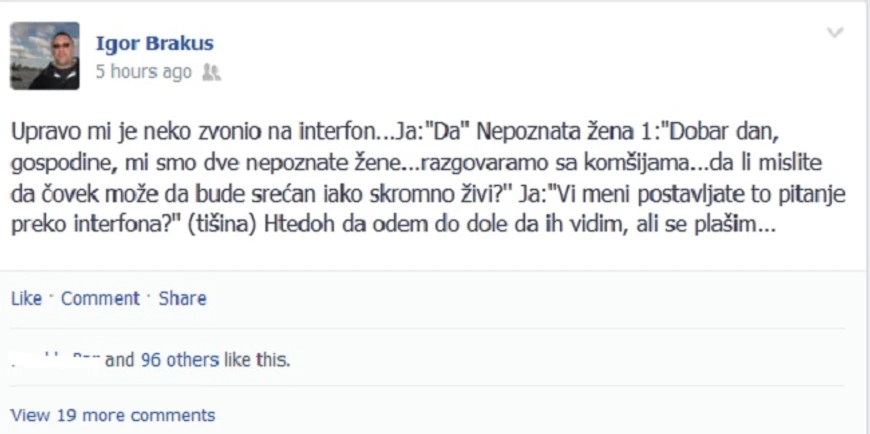Open the Igor Brakus profile name link
Screen dimensions: 870x434
(155, 43)
